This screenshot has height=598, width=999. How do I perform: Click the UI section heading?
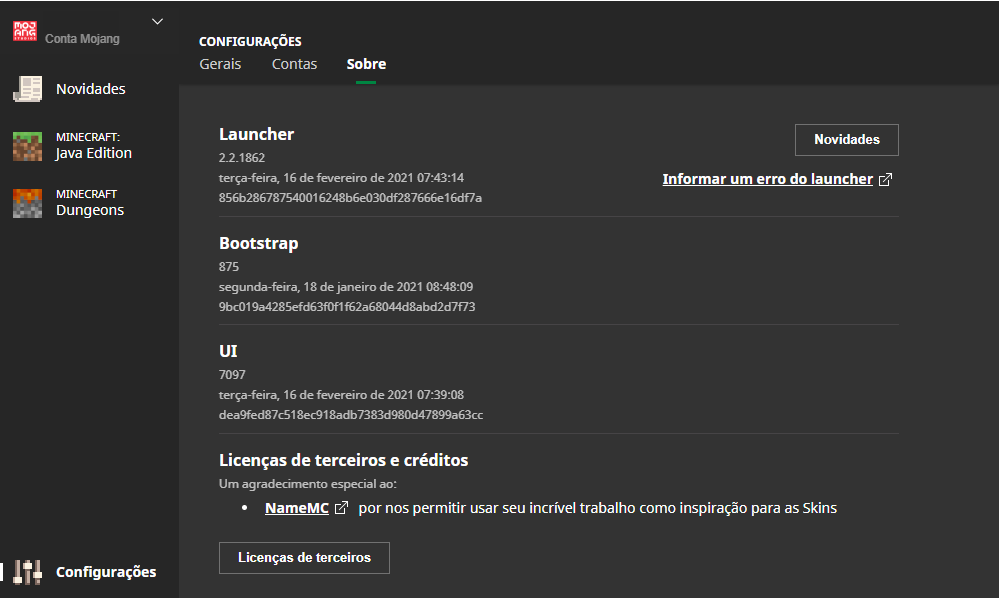click(228, 351)
